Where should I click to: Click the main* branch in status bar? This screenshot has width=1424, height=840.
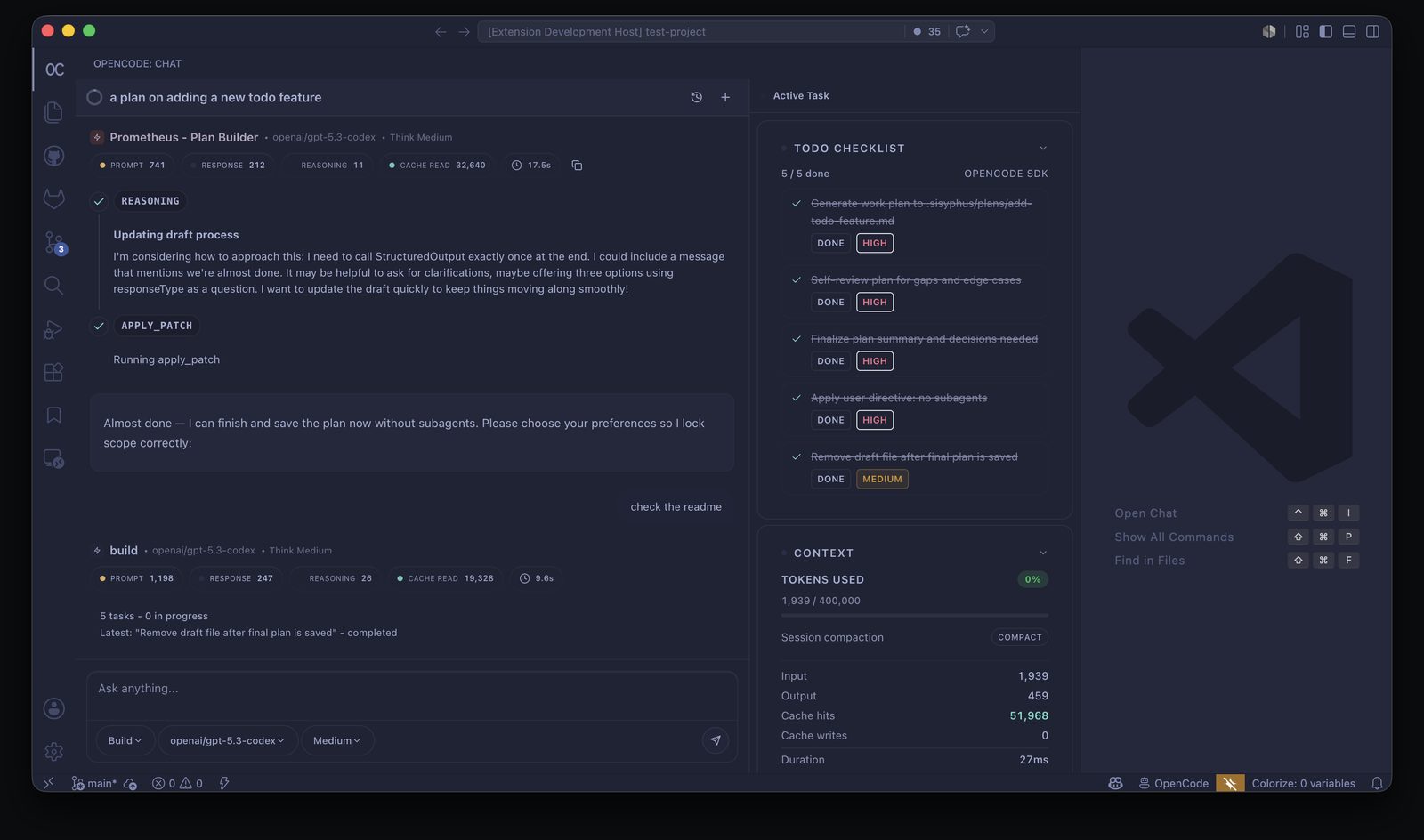94,783
